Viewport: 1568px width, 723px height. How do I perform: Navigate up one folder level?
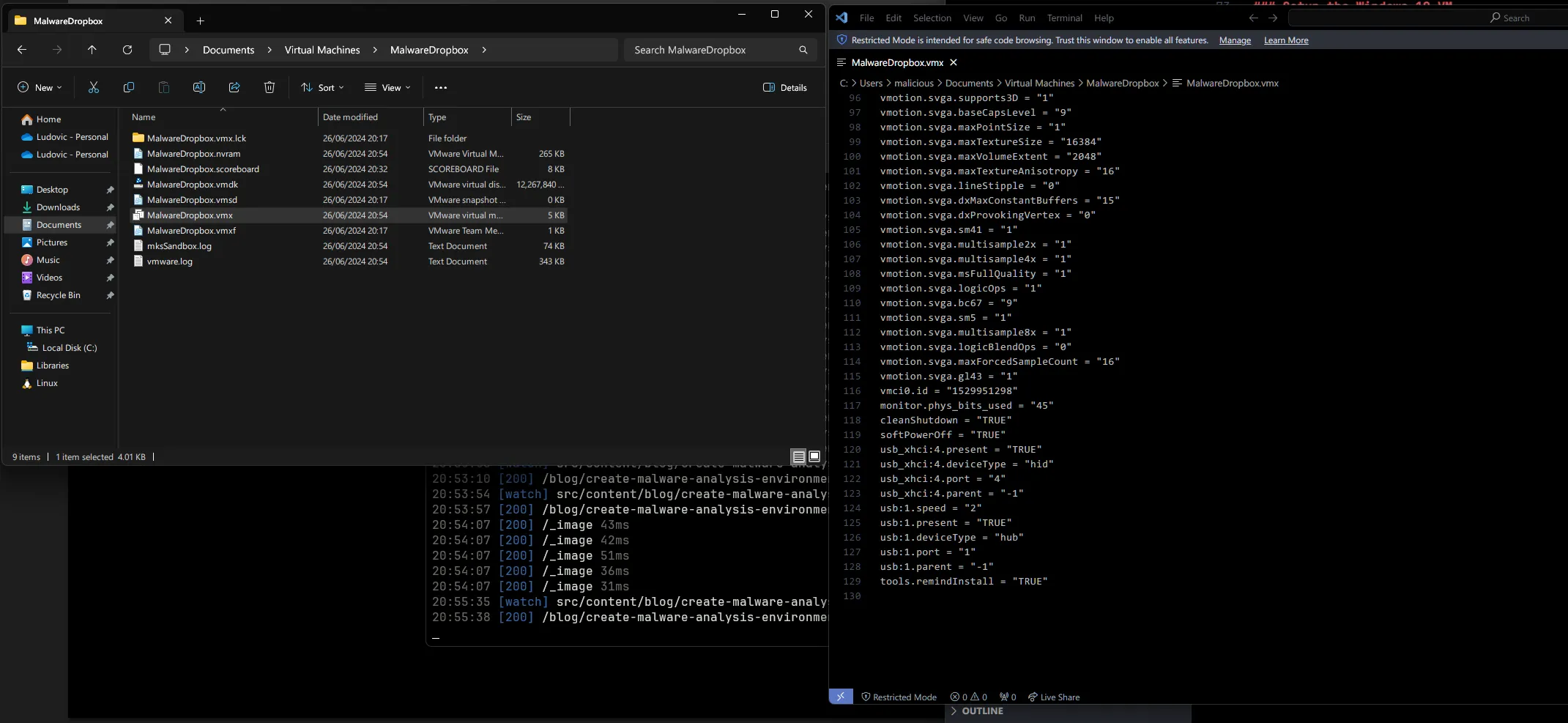[92, 50]
